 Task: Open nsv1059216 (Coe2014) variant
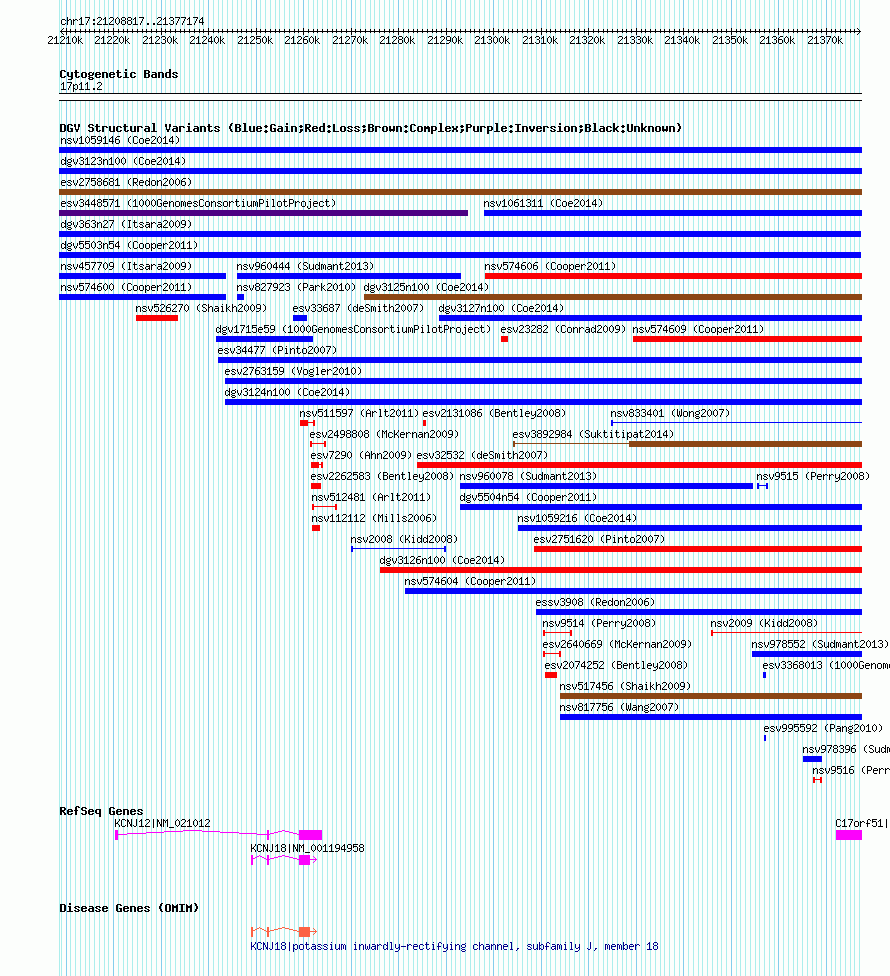pos(577,518)
